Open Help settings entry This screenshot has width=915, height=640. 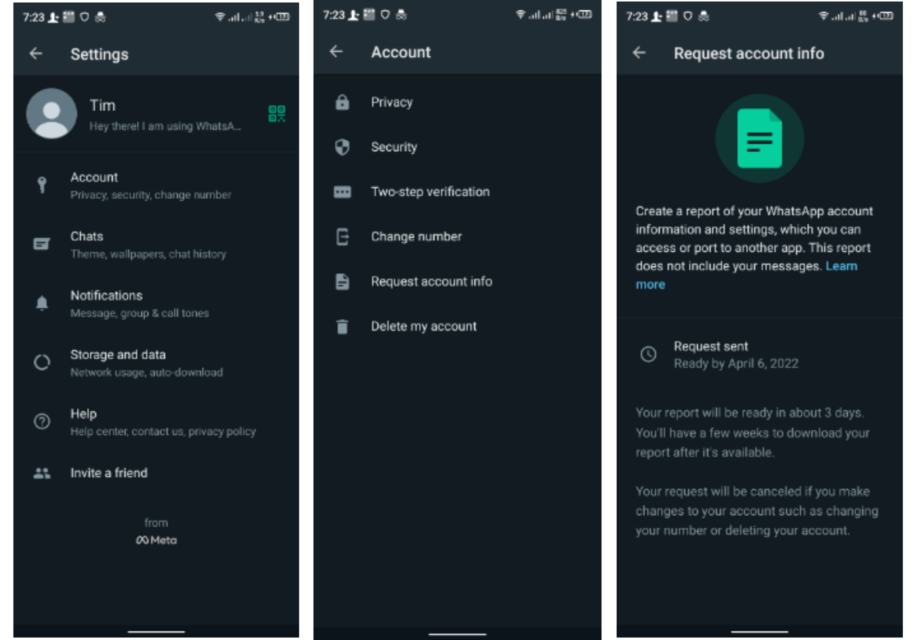156,422
